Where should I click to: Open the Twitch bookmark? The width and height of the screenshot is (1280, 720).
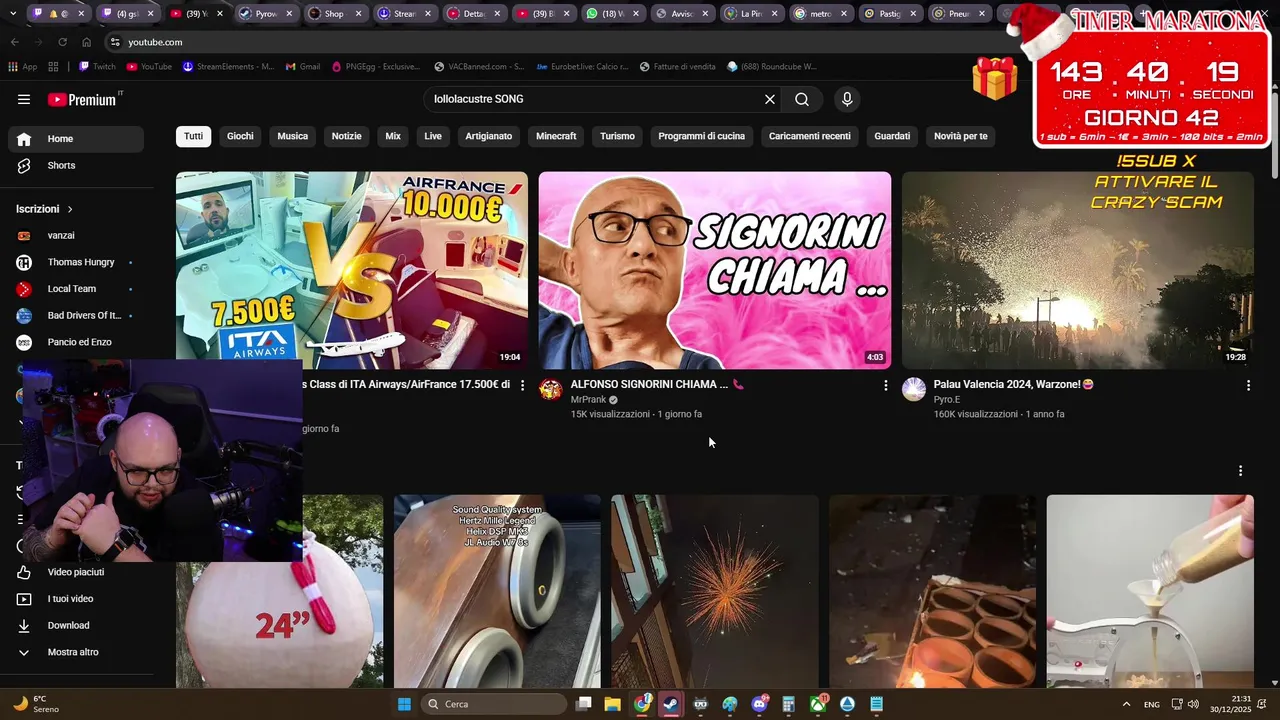tap(96, 67)
